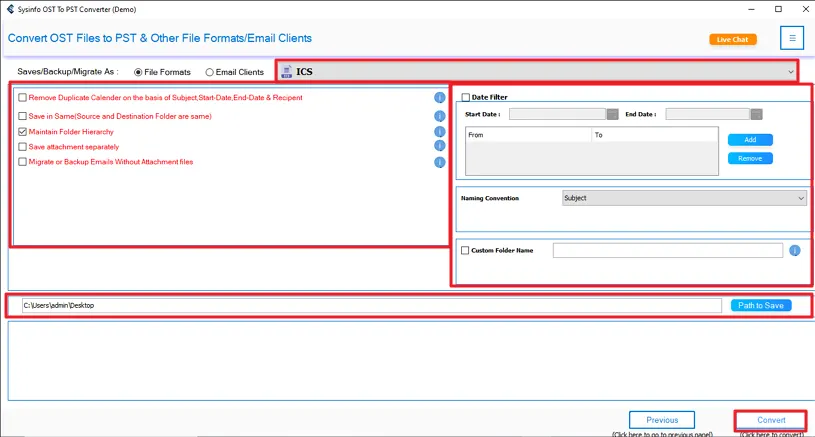
Task: Click the Remove date range button
Action: pos(750,158)
